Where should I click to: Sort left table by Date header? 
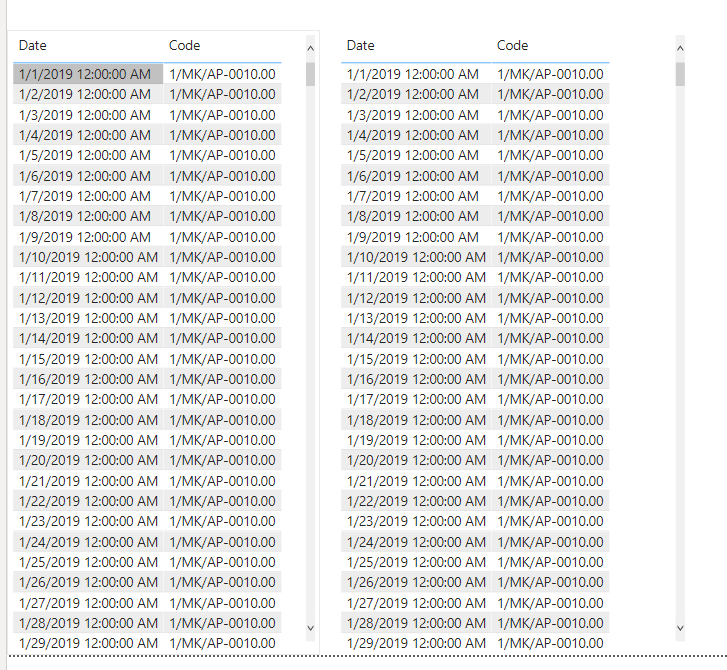[32, 45]
